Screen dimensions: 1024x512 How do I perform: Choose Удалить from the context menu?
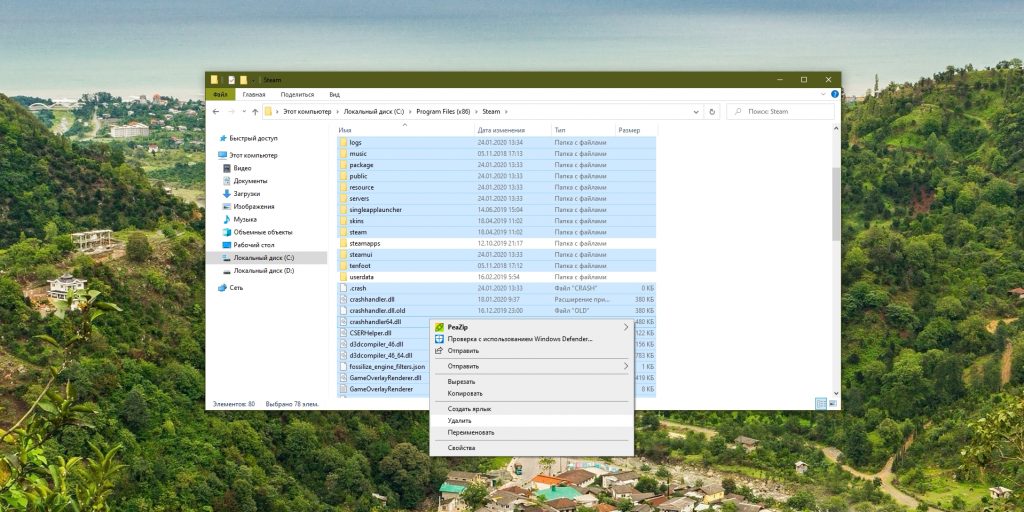[460, 421]
